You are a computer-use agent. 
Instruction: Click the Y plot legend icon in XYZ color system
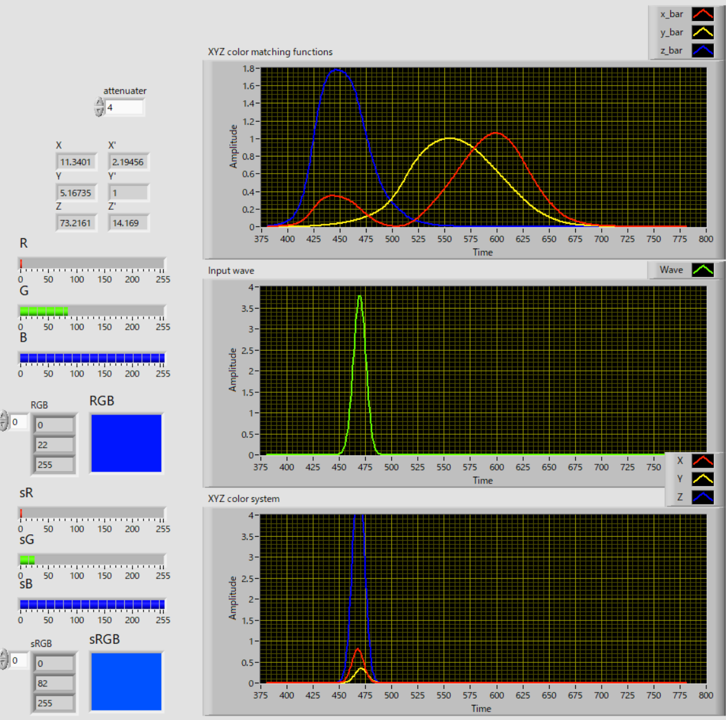(702, 479)
